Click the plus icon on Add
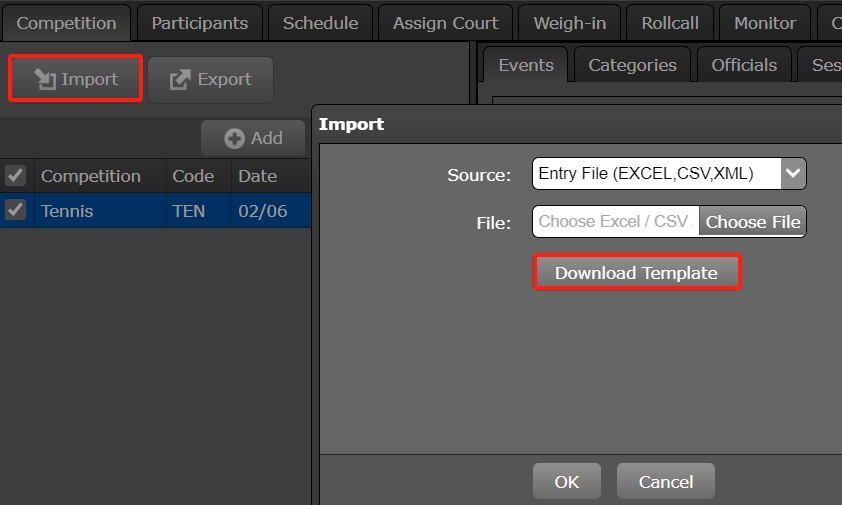 tap(234, 139)
